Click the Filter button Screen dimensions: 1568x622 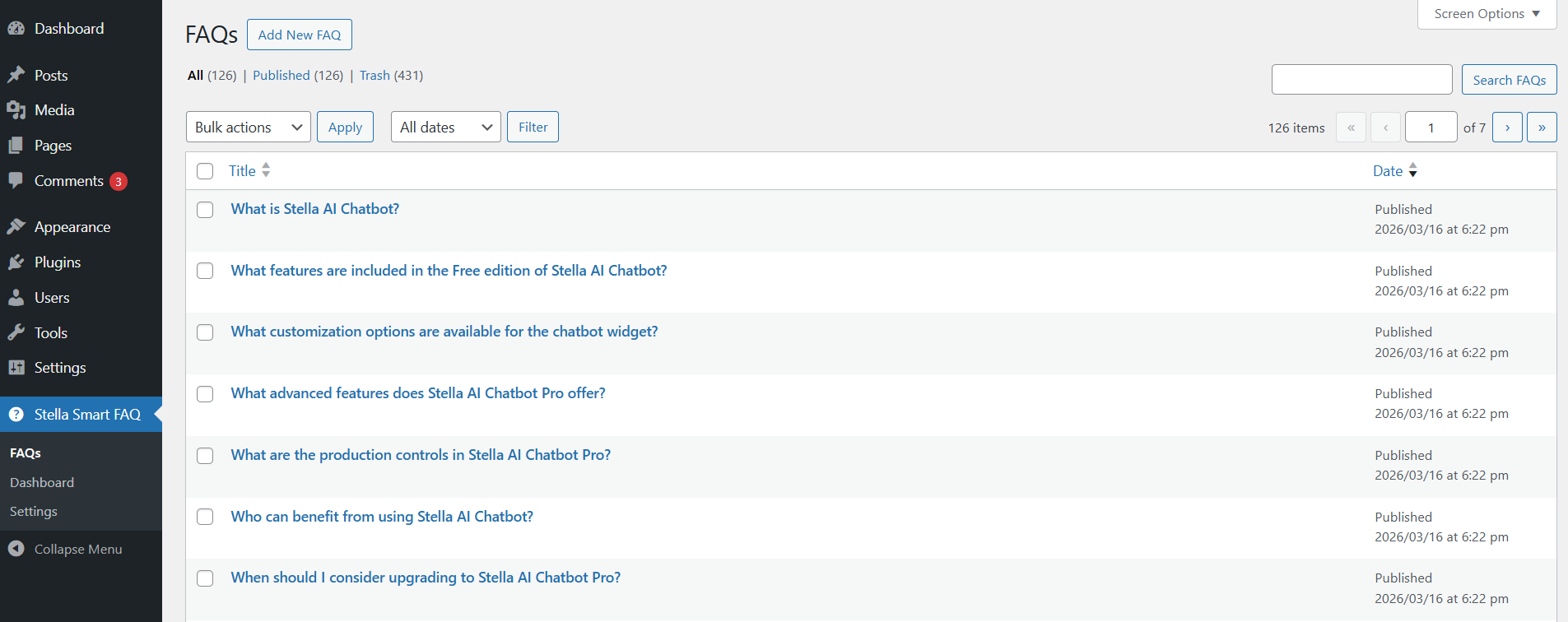533,127
